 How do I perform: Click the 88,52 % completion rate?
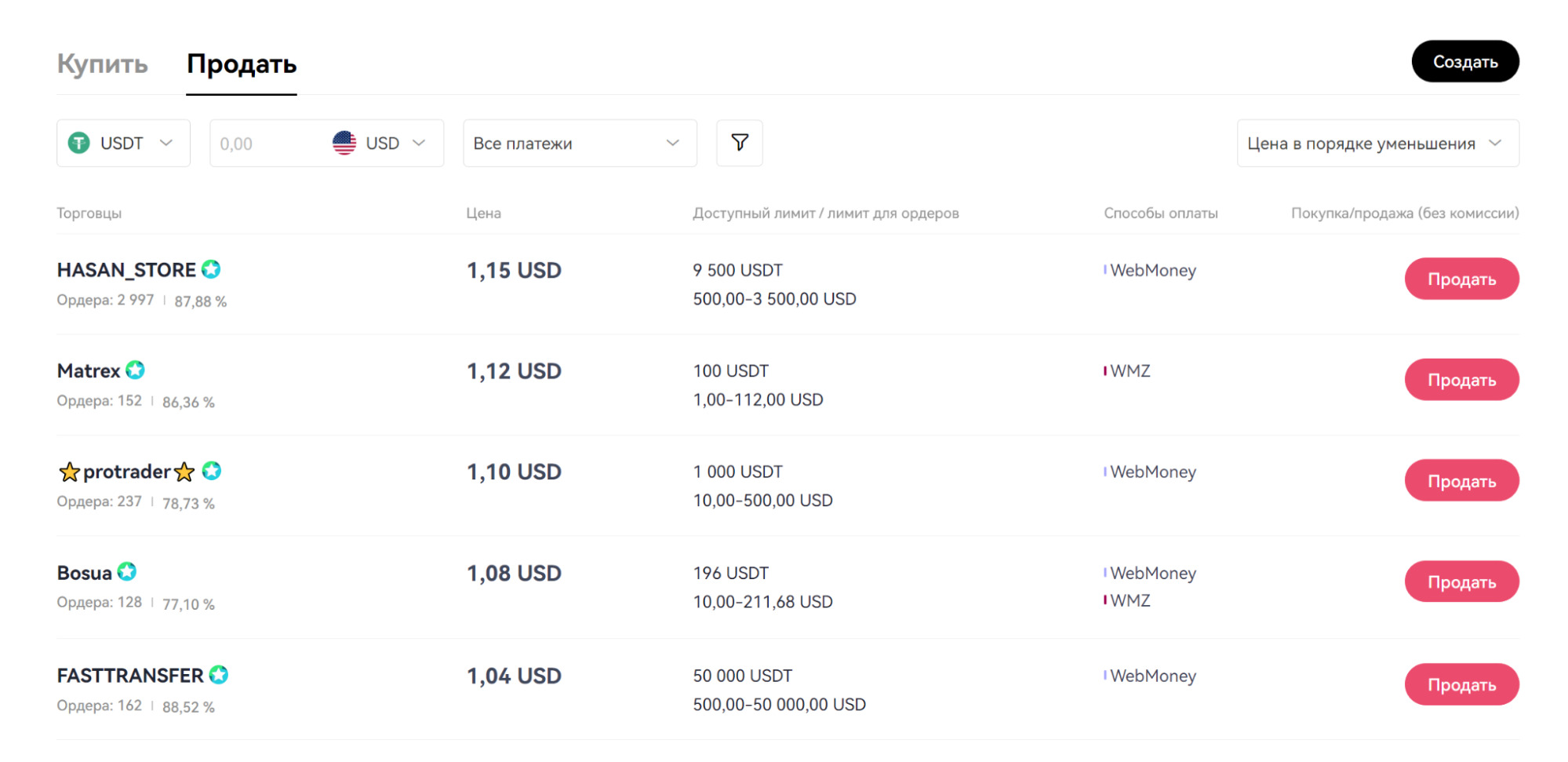(188, 706)
